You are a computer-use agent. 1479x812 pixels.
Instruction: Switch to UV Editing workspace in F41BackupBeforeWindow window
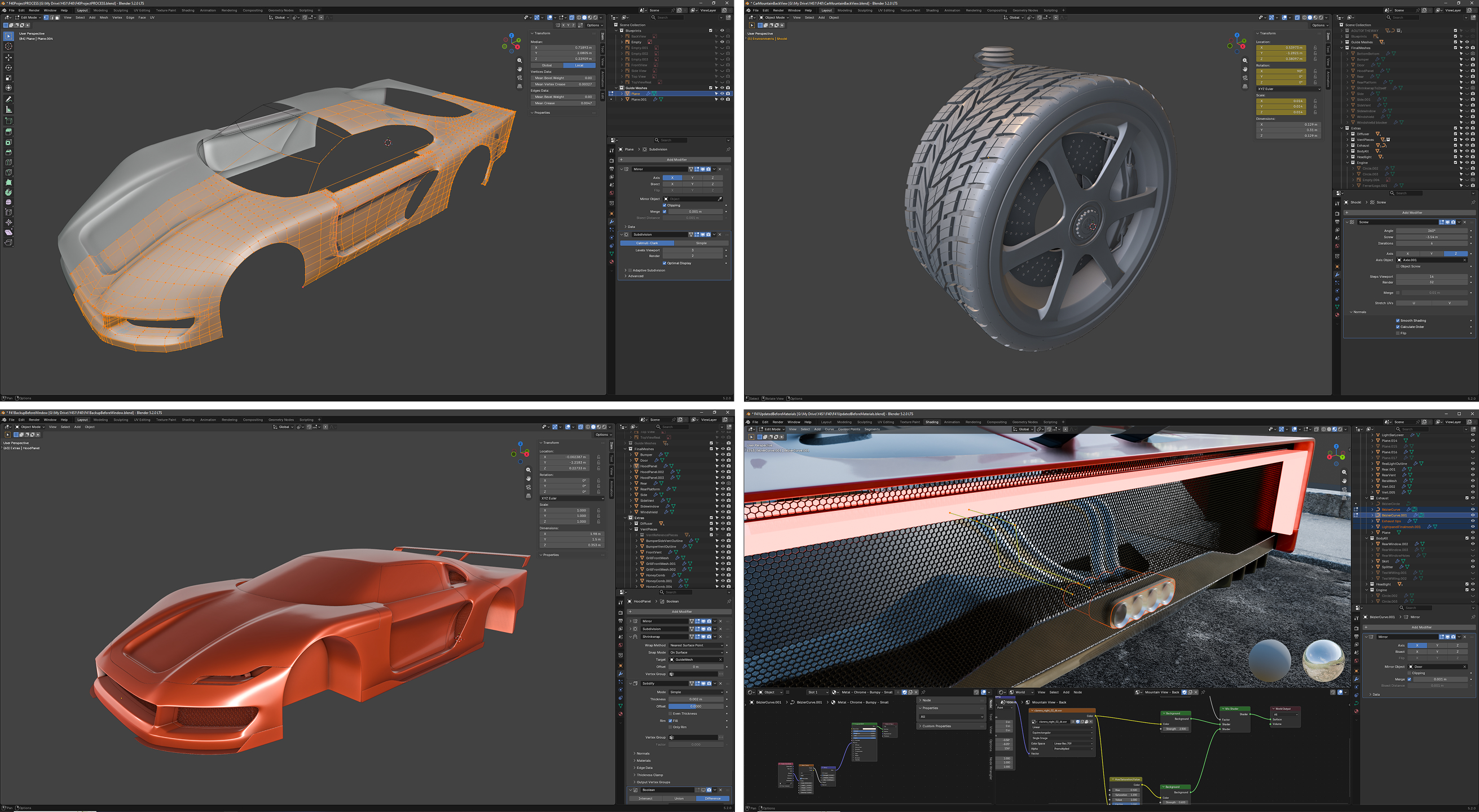[142, 420]
